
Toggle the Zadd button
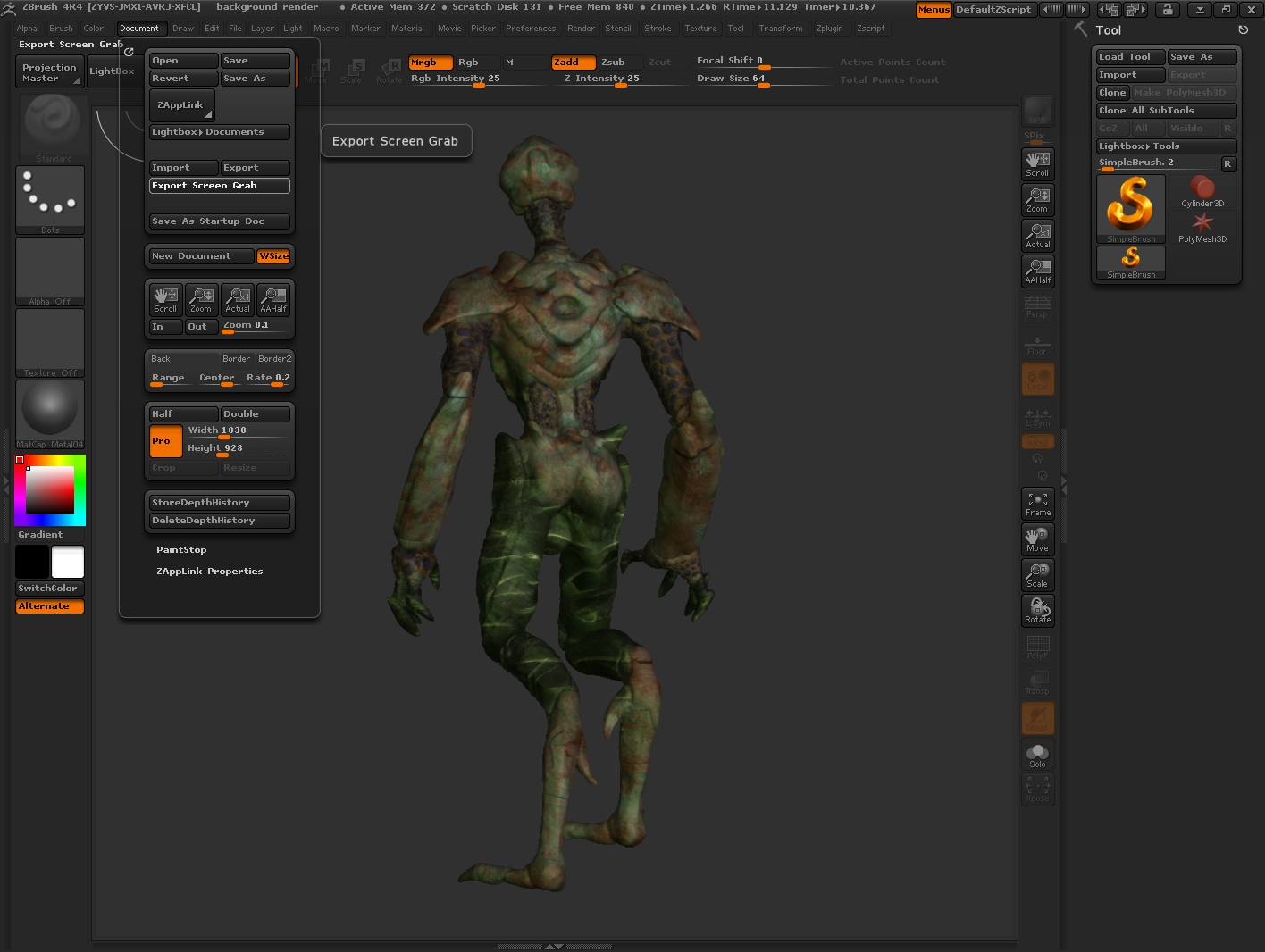click(x=574, y=63)
